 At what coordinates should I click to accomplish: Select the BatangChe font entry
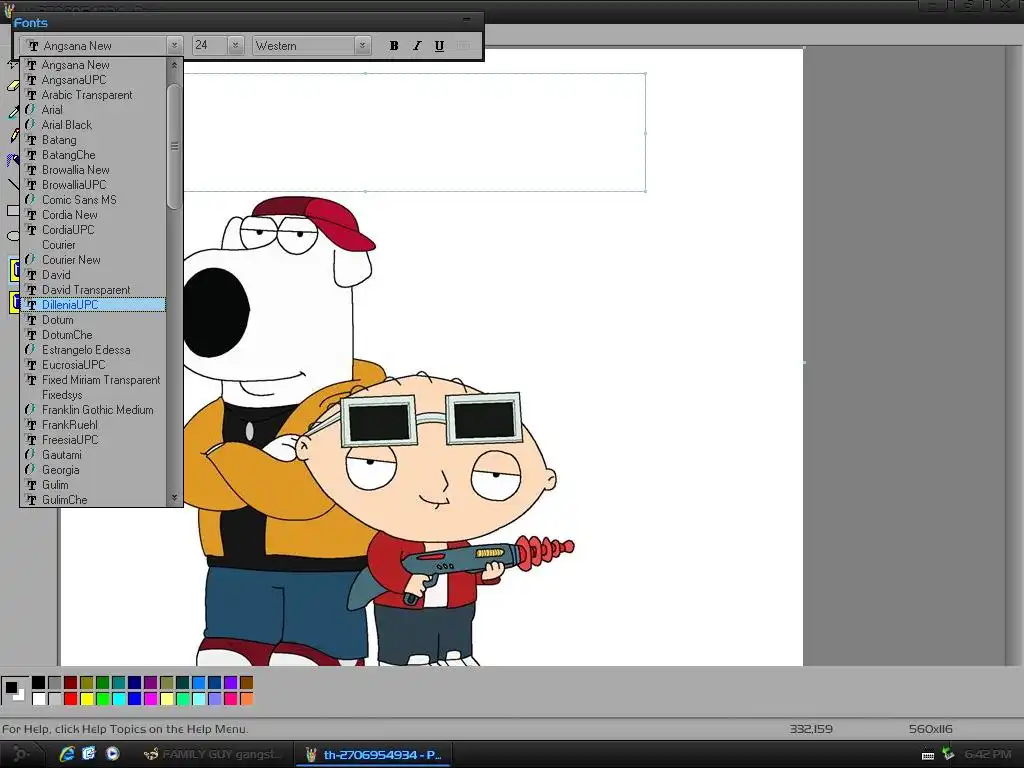(93, 155)
